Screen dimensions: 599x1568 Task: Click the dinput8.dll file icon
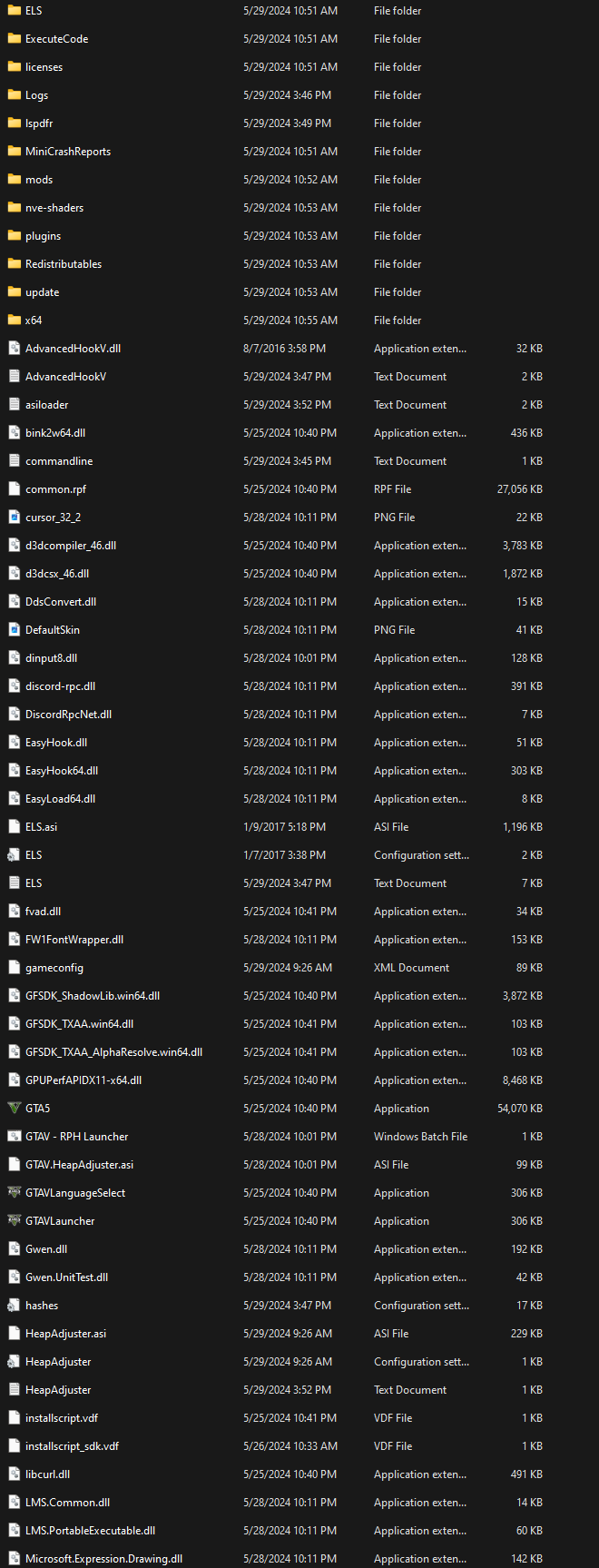[14, 658]
